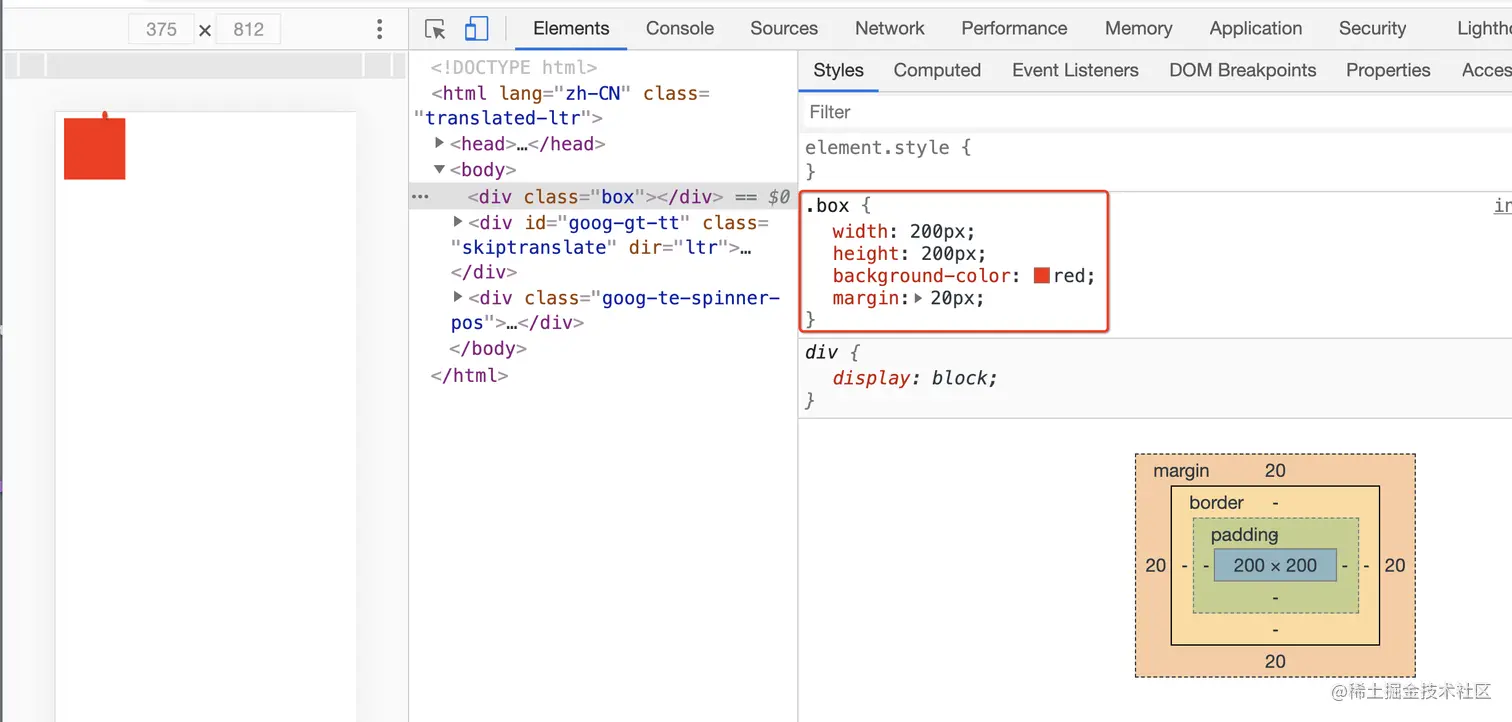This screenshot has width=1512, height=722.
Task: Open the Network panel tab
Action: coord(890,29)
